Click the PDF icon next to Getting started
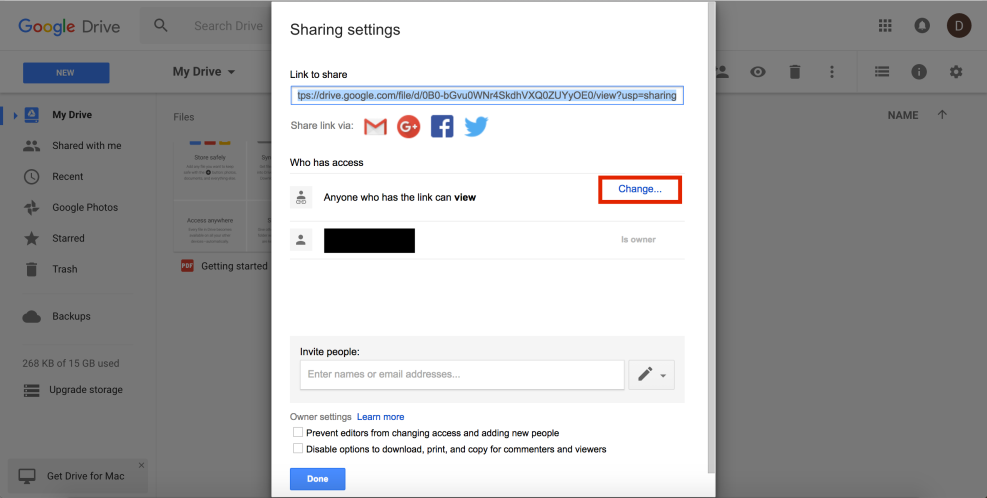987x498 pixels. click(187, 266)
